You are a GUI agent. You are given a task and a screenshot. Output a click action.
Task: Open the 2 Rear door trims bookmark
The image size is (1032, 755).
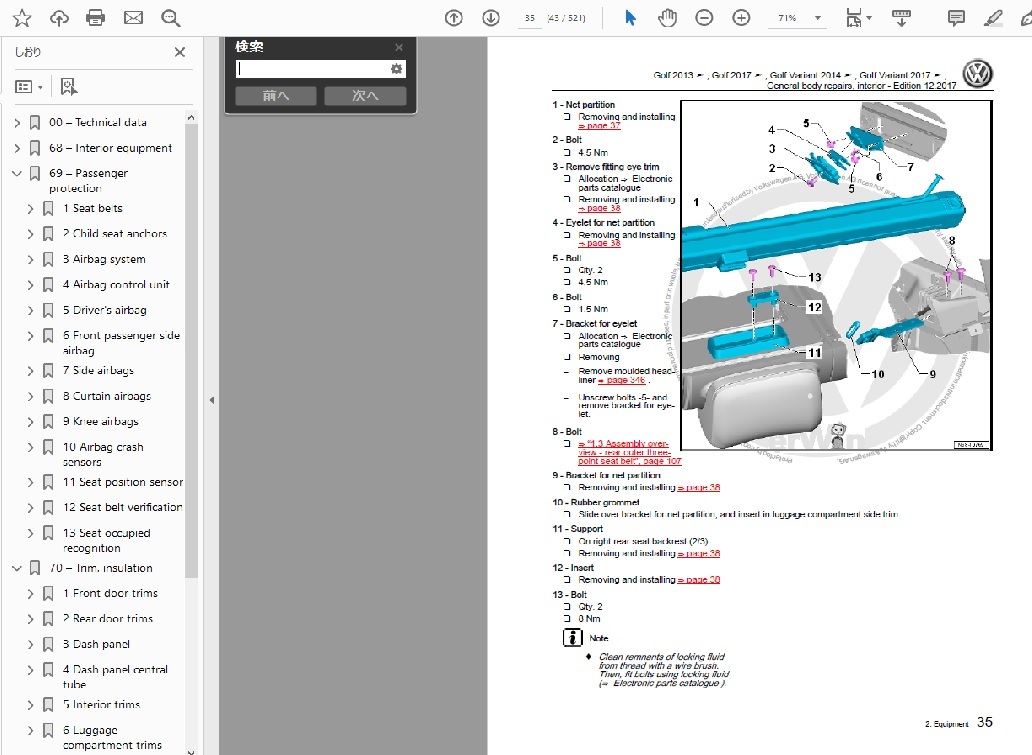pyautogui.click(x=108, y=619)
